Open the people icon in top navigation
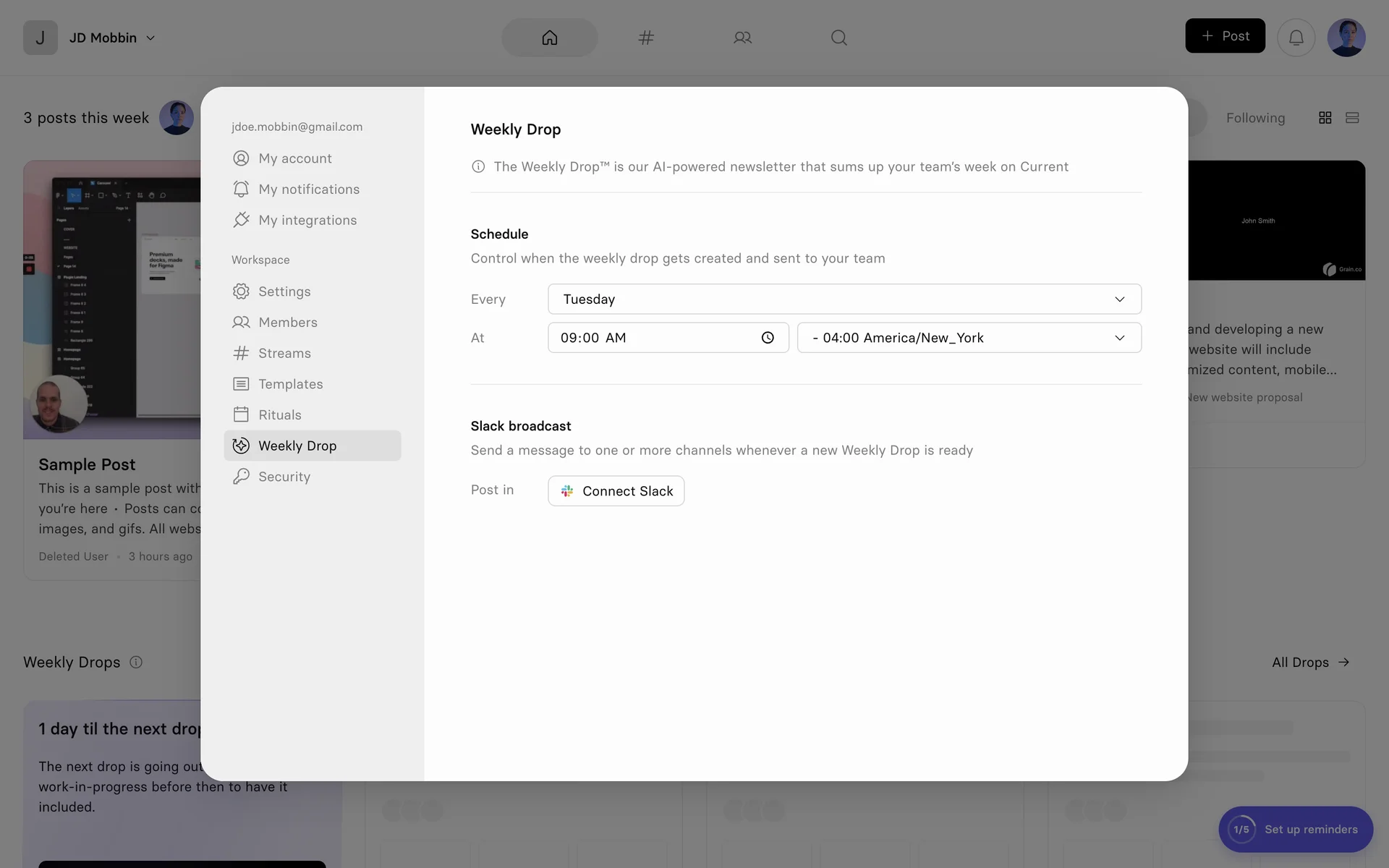Screen dimensions: 1389x868 point(742,38)
